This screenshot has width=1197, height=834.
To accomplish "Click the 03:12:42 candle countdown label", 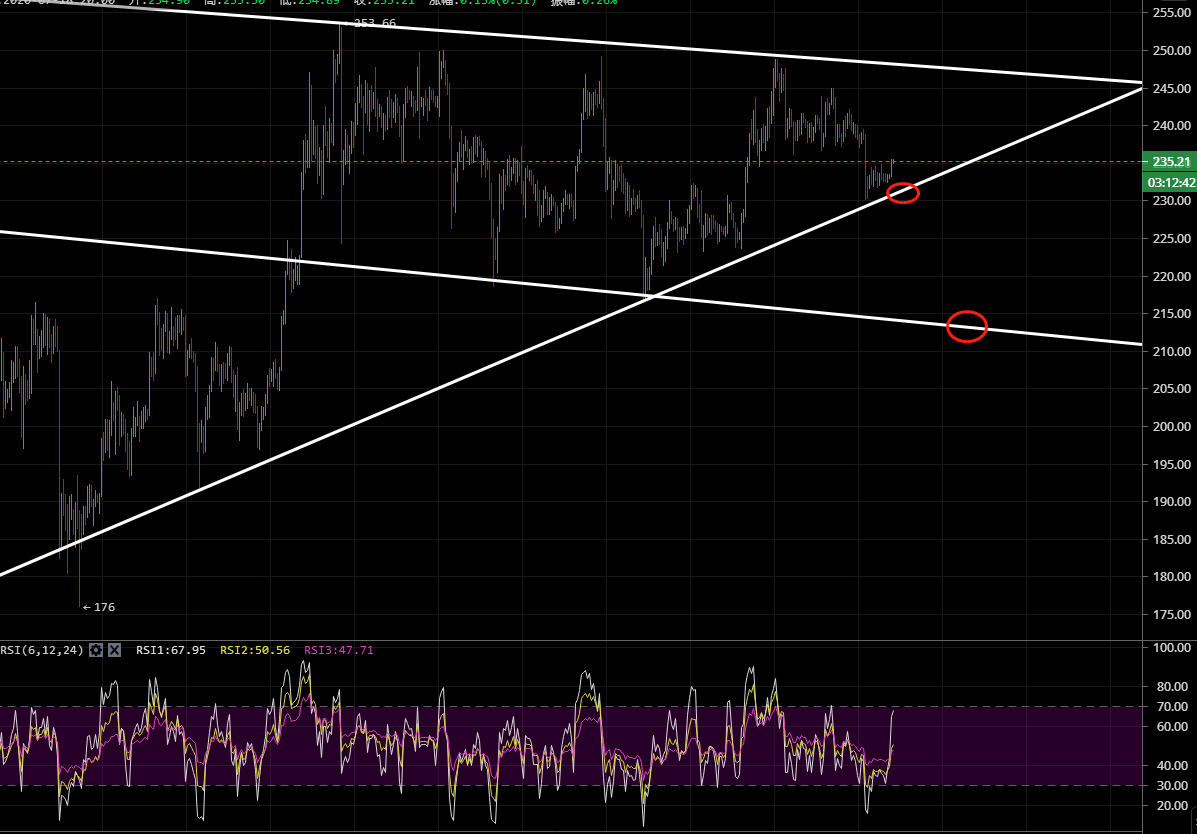I will coord(1169,182).
